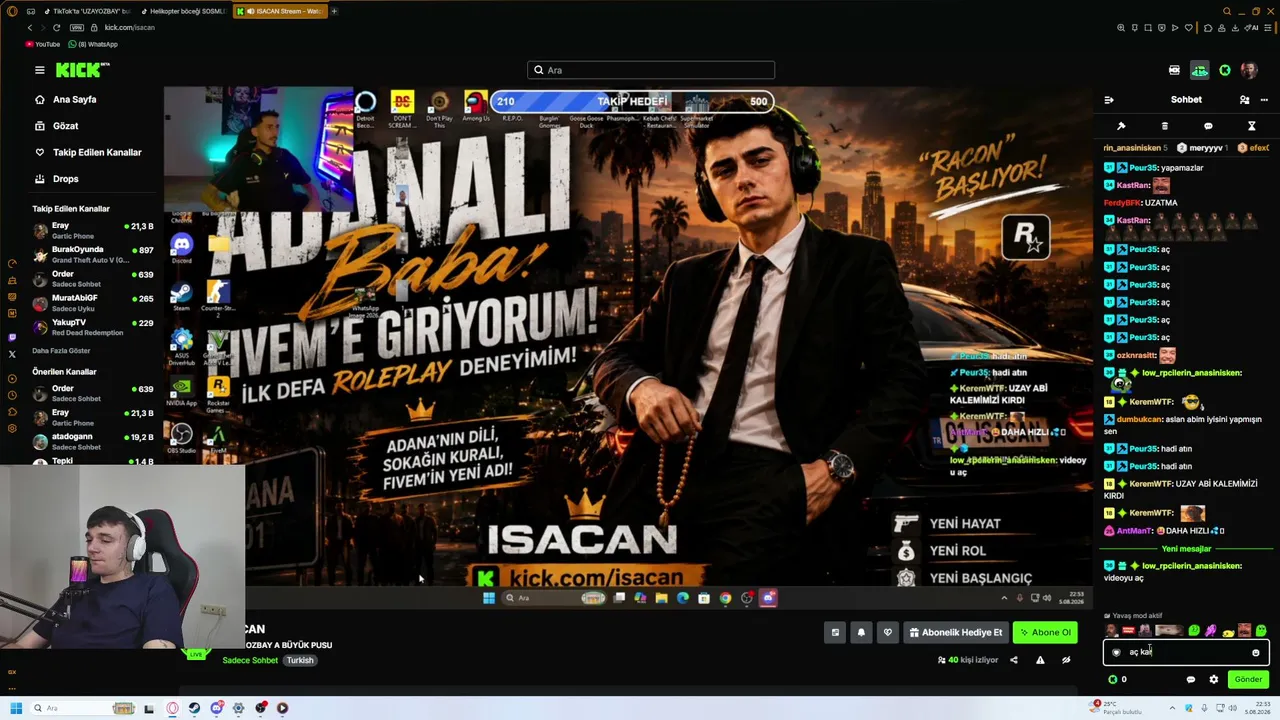
Task: Reload the page
Action: click(x=56, y=28)
